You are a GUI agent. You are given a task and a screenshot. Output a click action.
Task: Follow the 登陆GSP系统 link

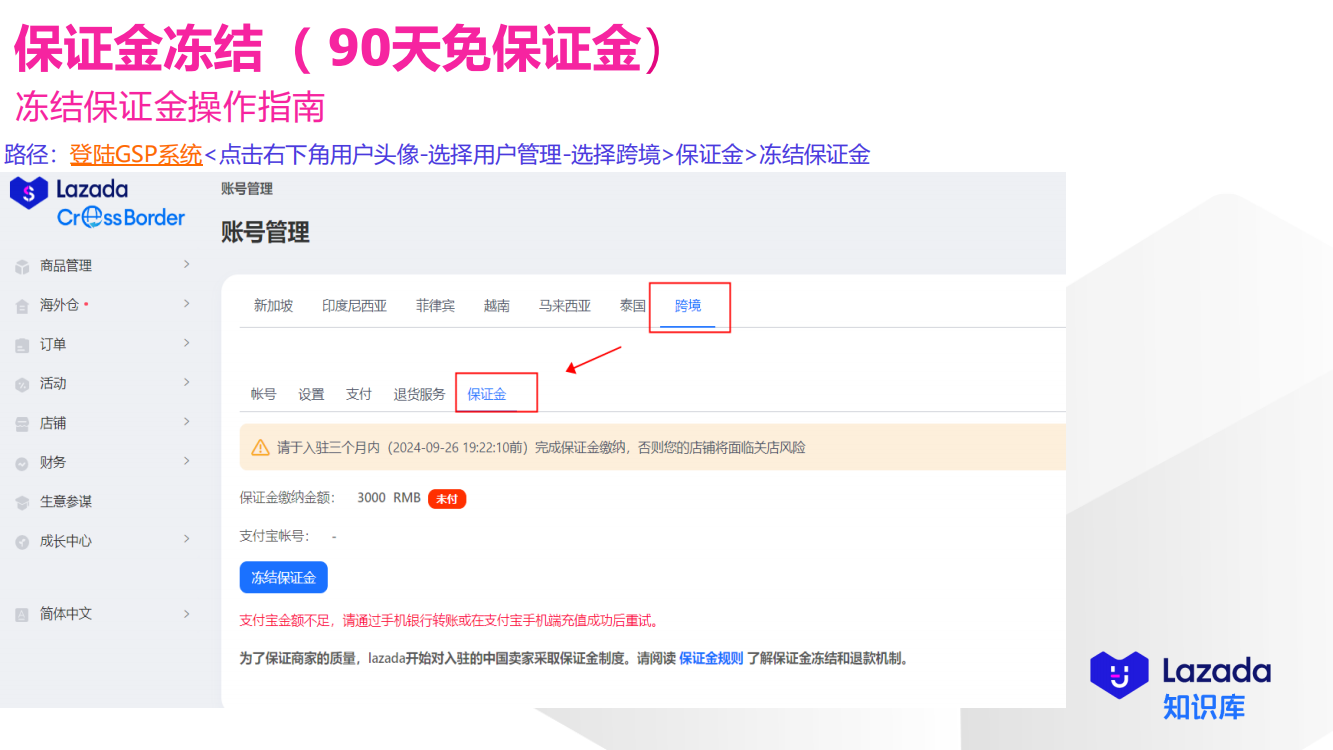click(136, 155)
